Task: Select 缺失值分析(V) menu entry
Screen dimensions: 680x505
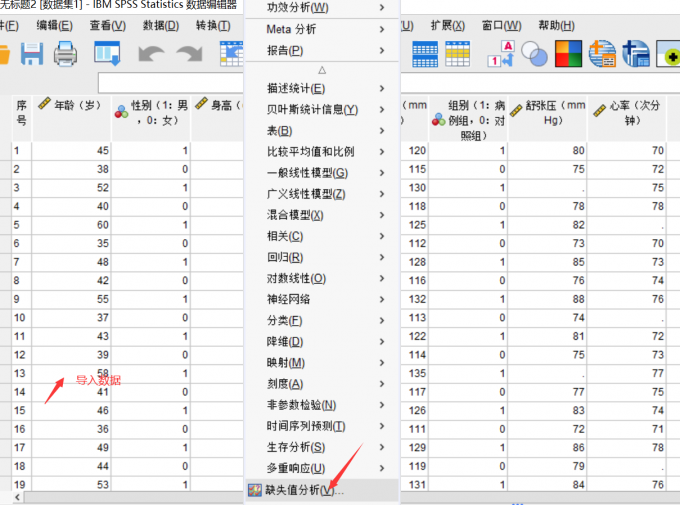Action: [x=322, y=490]
